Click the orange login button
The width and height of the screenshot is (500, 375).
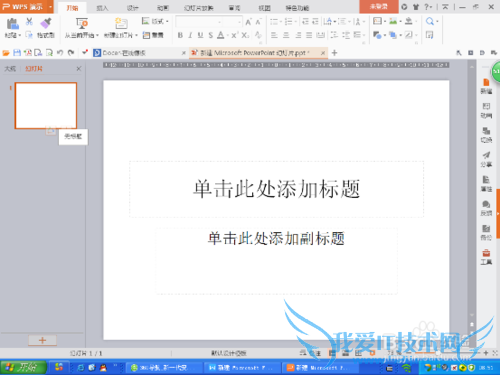coord(379,6)
